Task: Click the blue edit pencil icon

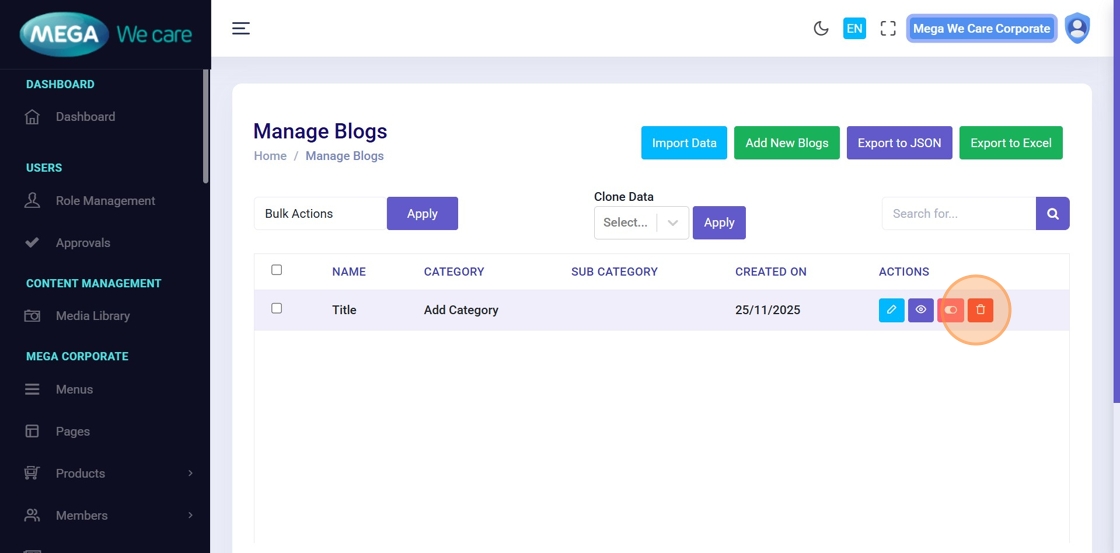Action: tap(891, 310)
